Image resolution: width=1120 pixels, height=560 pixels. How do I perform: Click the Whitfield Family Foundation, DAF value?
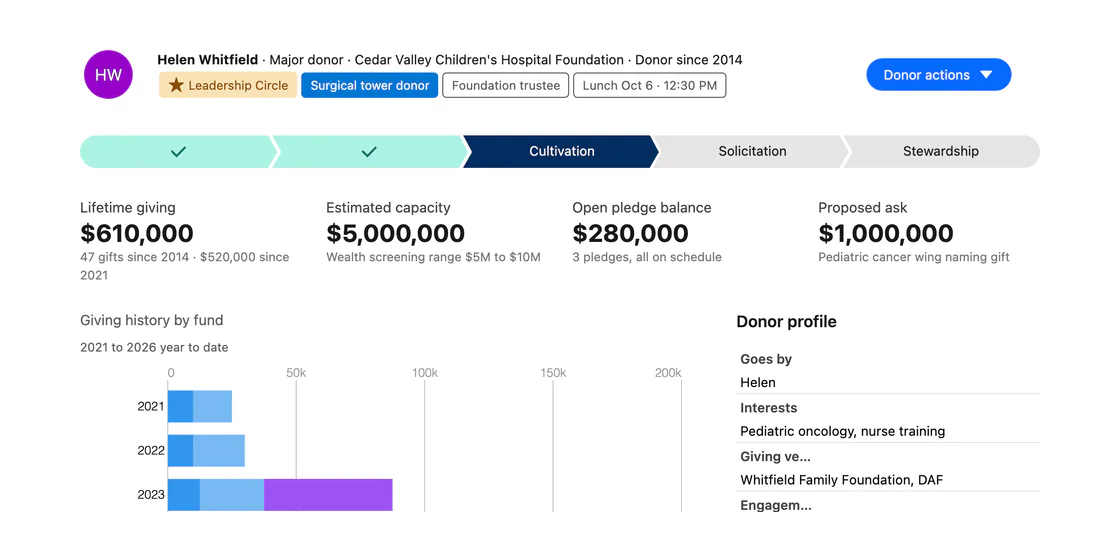tap(841, 480)
